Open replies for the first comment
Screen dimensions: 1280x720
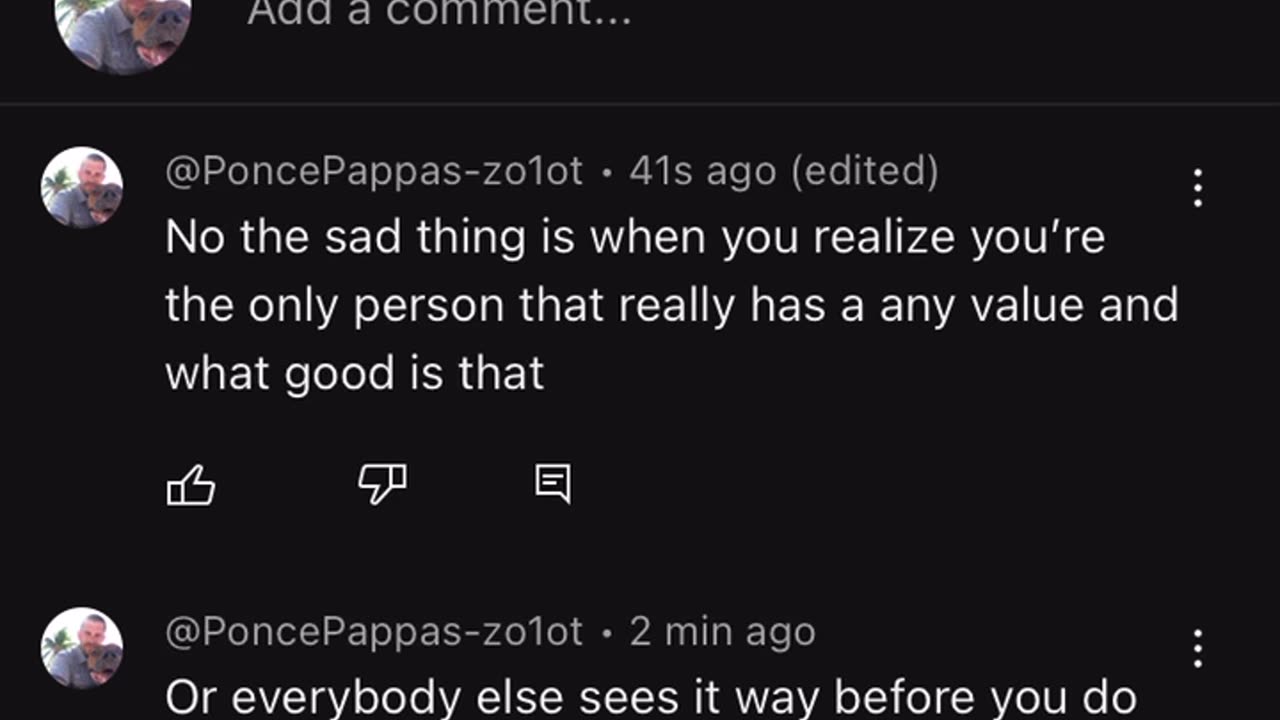click(x=553, y=485)
